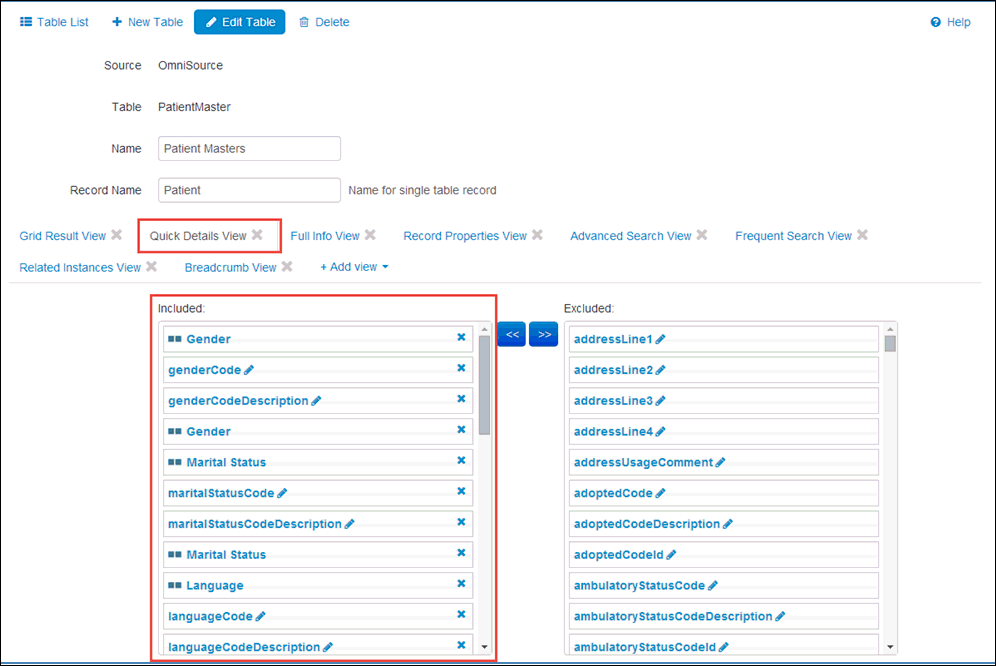Remove languageCode from the Included list
This screenshot has width=996, height=666.
click(x=461, y=615)
